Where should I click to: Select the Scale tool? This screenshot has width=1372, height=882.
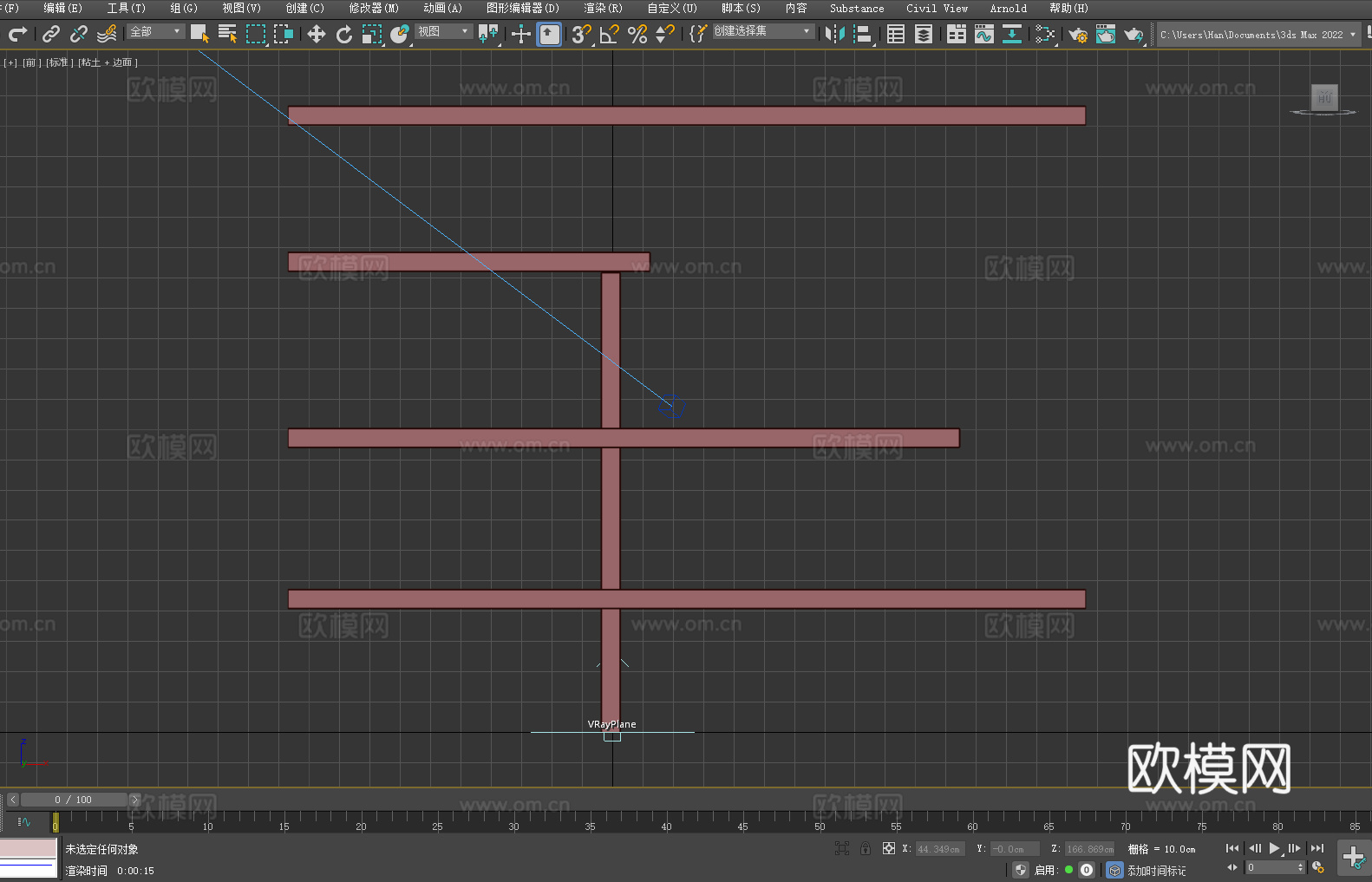pyautogui.click(x=372, y=34)
